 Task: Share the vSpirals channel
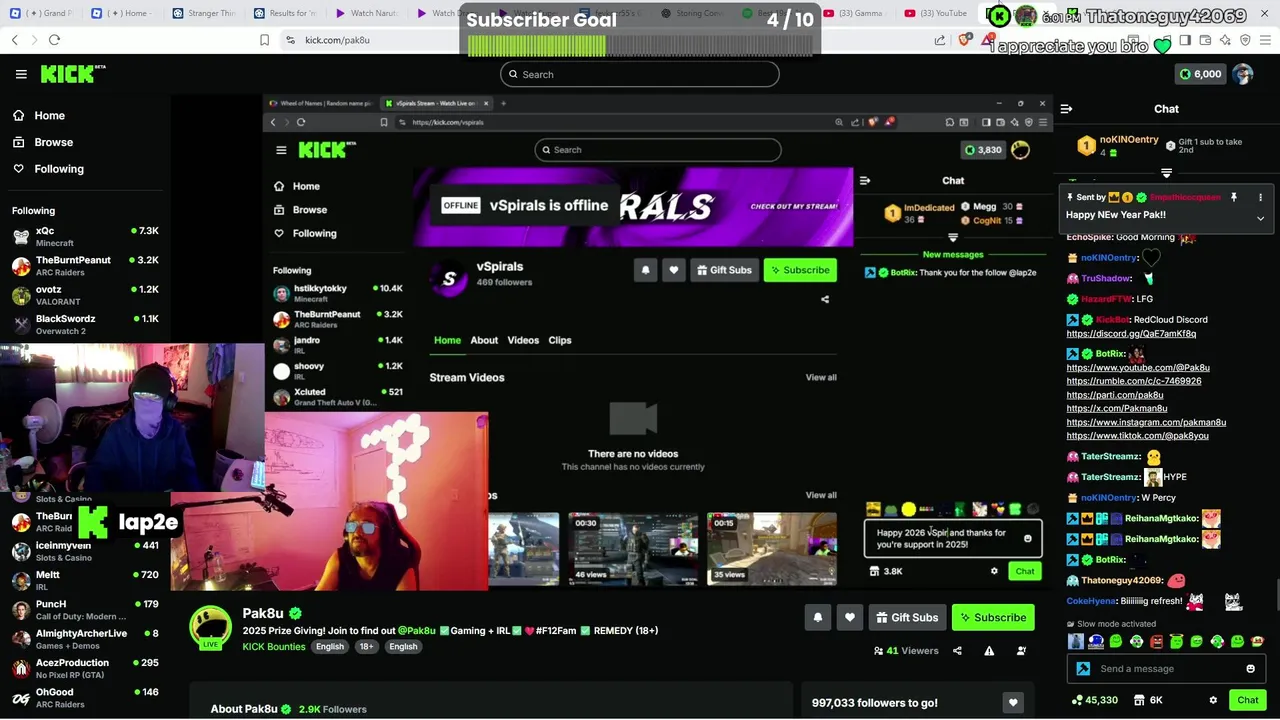[825, 299]
